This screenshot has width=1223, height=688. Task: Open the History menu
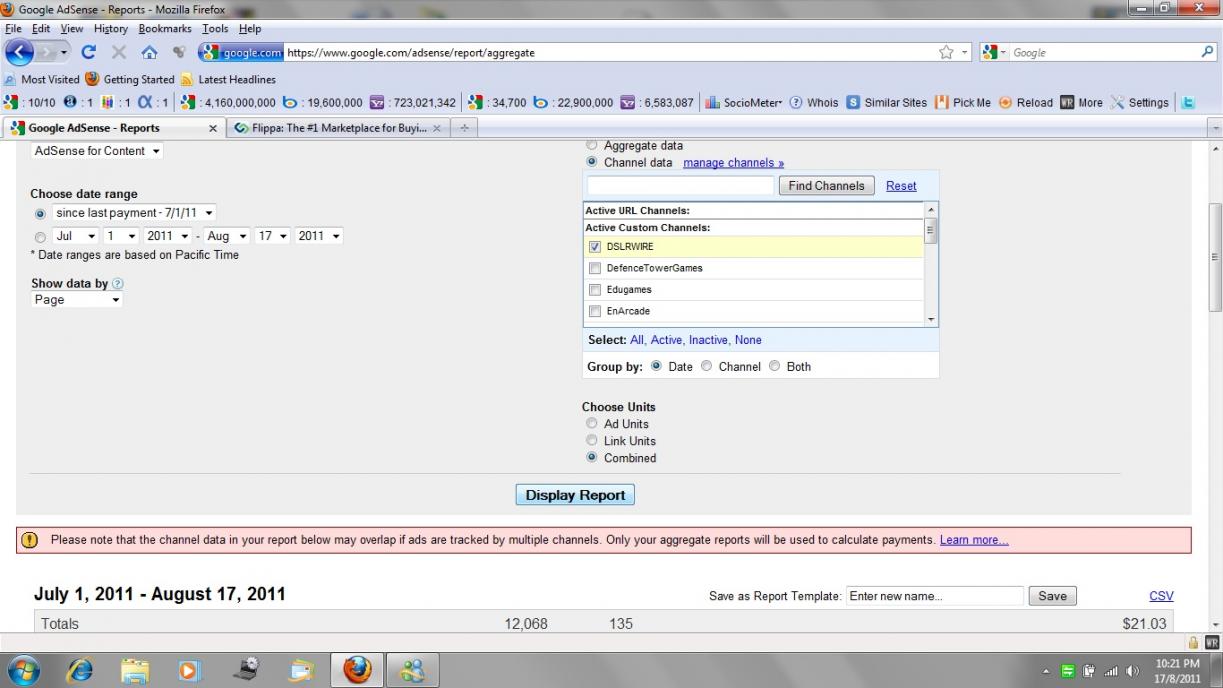pos(111,29)
